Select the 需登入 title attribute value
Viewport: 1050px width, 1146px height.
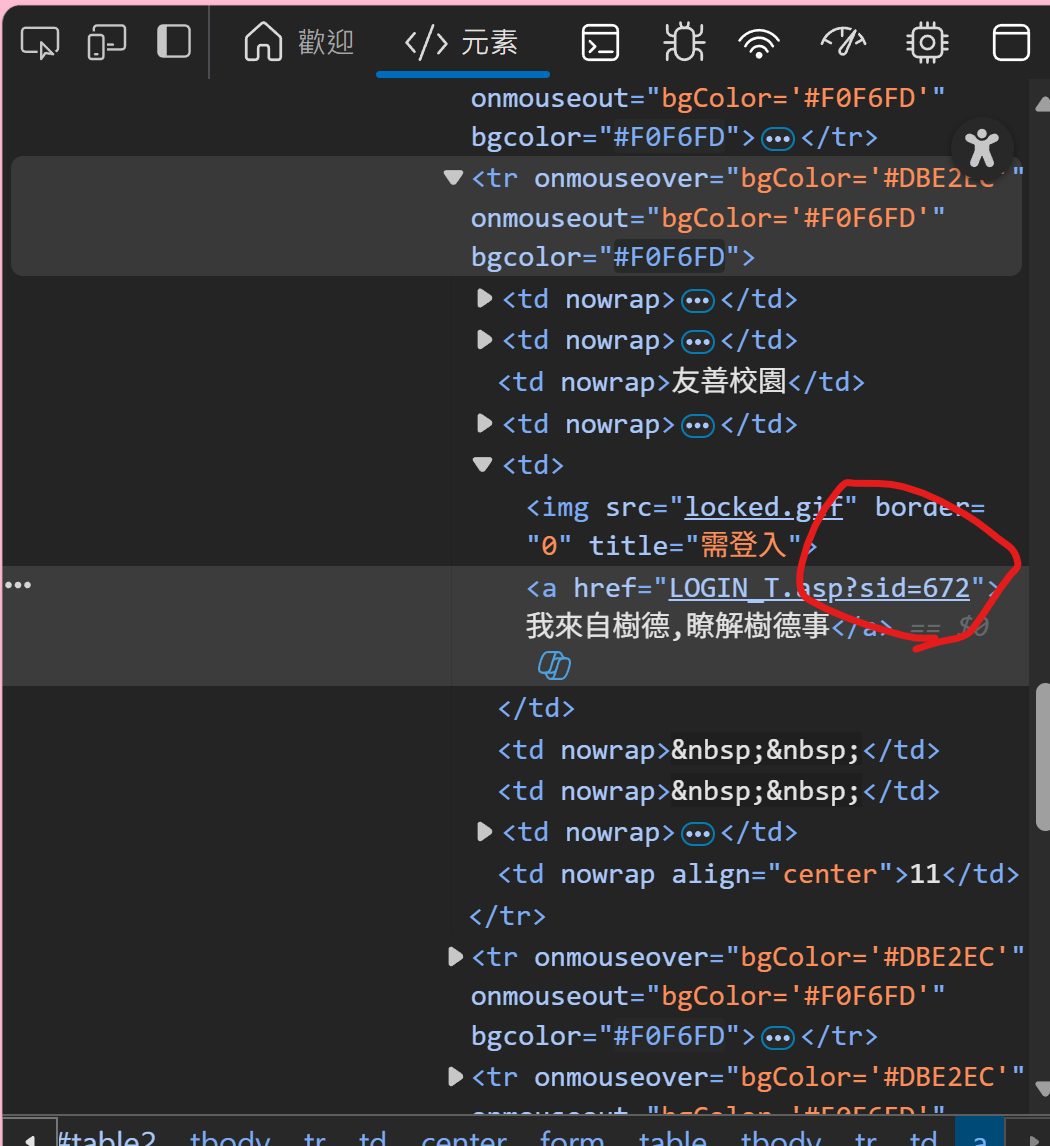pos(743,545)
